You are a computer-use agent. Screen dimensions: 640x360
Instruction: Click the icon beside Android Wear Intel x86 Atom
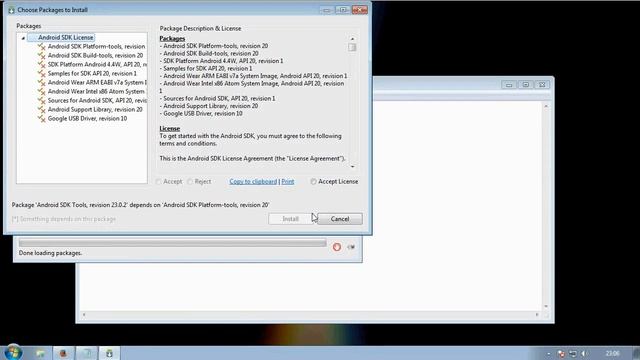pyautogui.click(x=41, y=91)
